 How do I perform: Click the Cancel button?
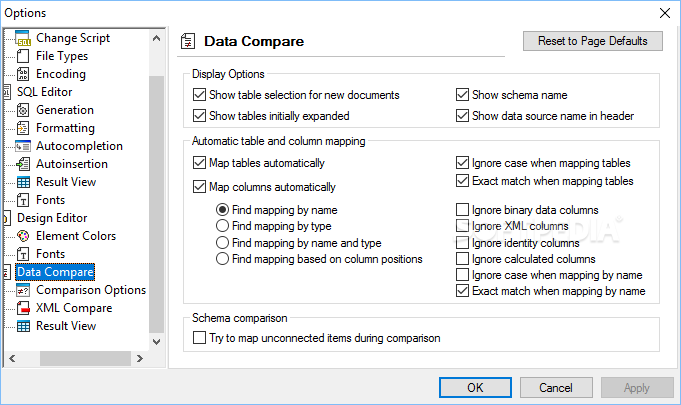556,387
